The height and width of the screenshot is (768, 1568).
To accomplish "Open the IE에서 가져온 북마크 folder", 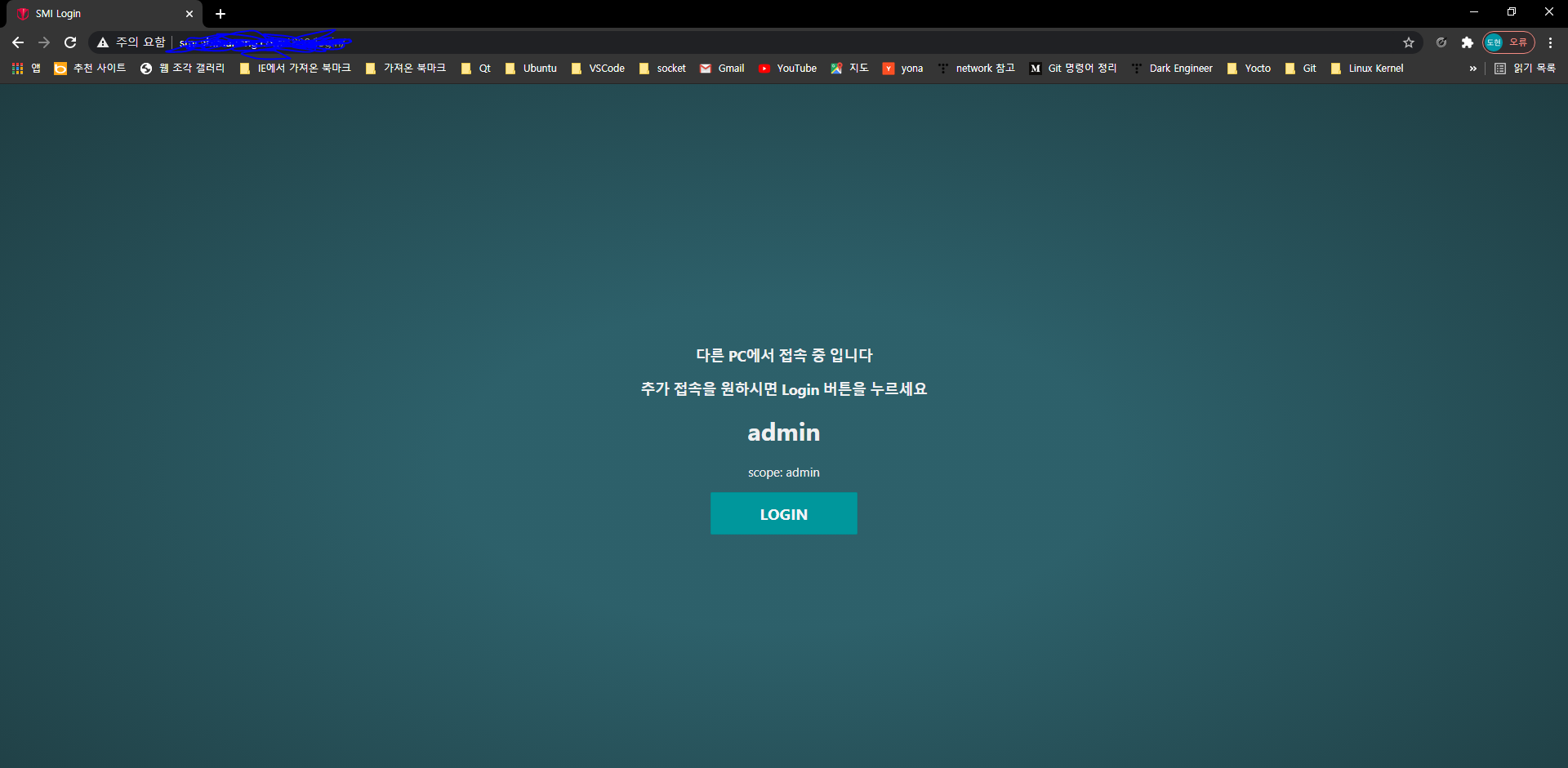I will coord(295,69).
